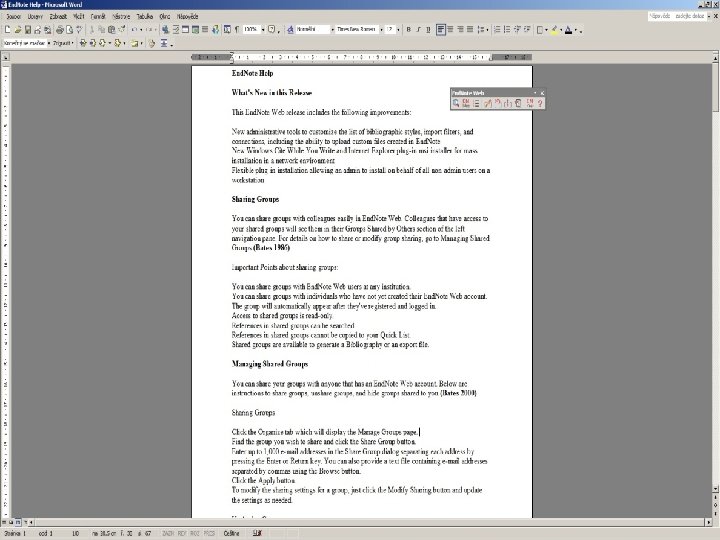Decrease the paragraph indent
This screenshot has height=540, width=720.
coord(517,30)
